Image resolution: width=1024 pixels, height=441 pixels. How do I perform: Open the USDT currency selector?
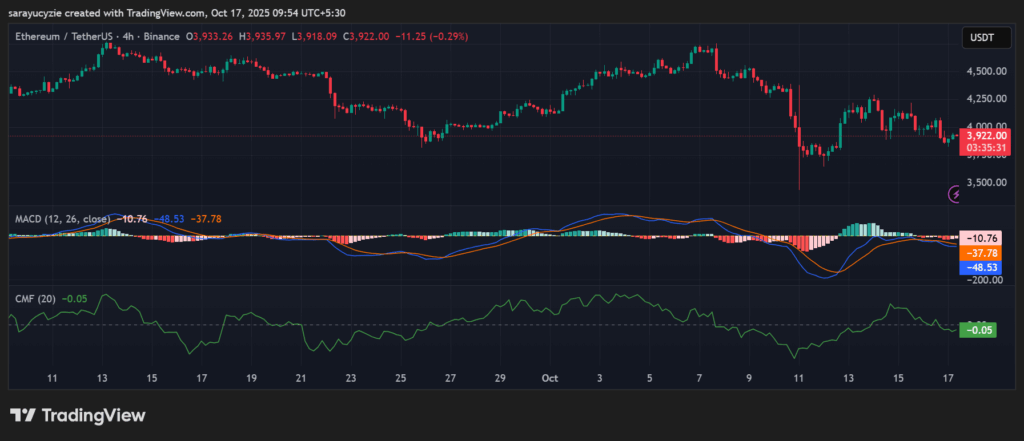click(980, 37)
